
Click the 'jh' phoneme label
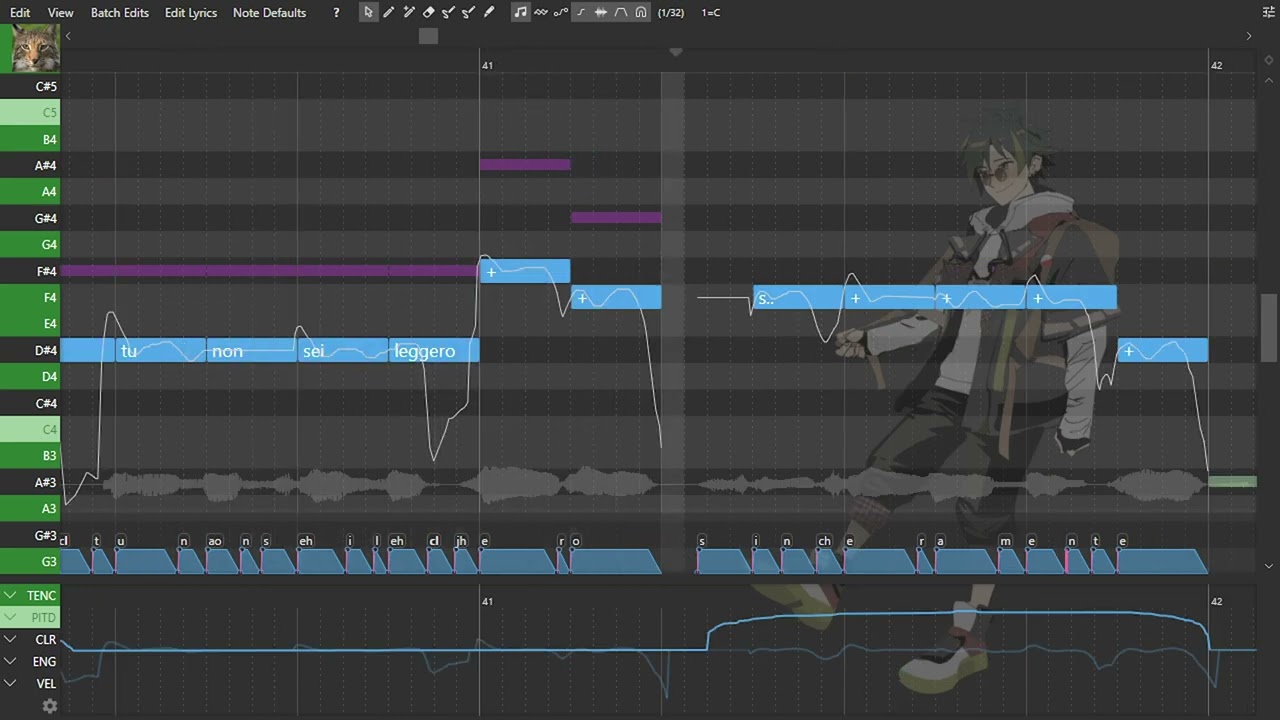(461, 541)
